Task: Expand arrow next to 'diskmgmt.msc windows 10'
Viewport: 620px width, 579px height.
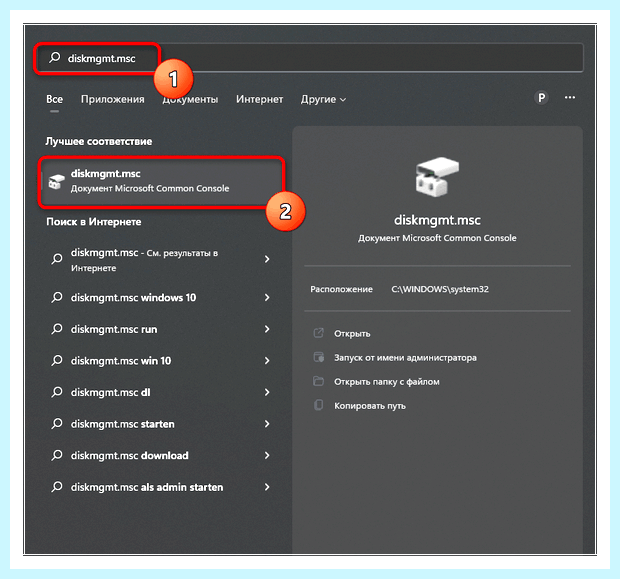Action: pyautogui.click(x=267, y=297)
